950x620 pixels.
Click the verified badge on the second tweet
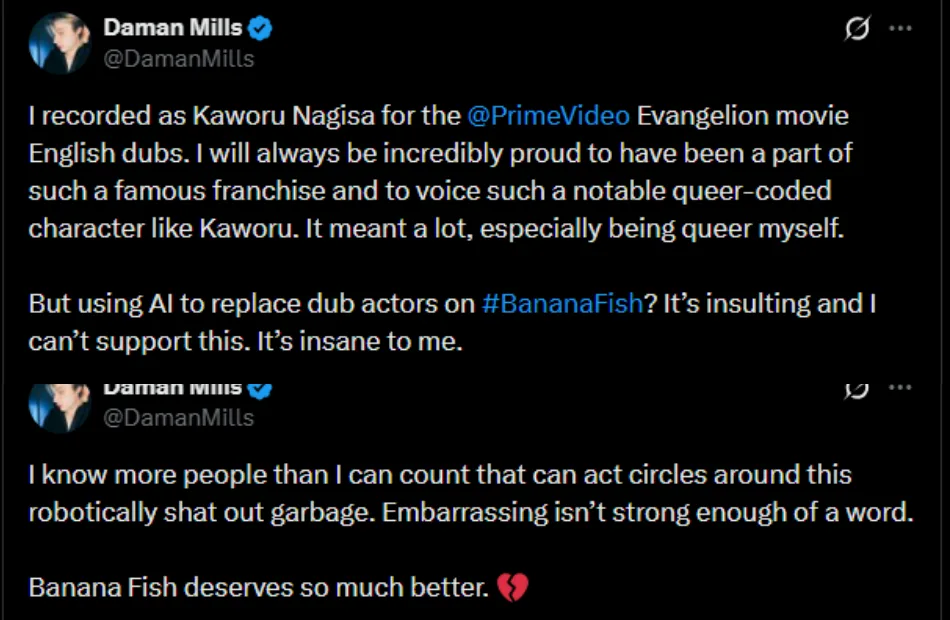[262, 388]
